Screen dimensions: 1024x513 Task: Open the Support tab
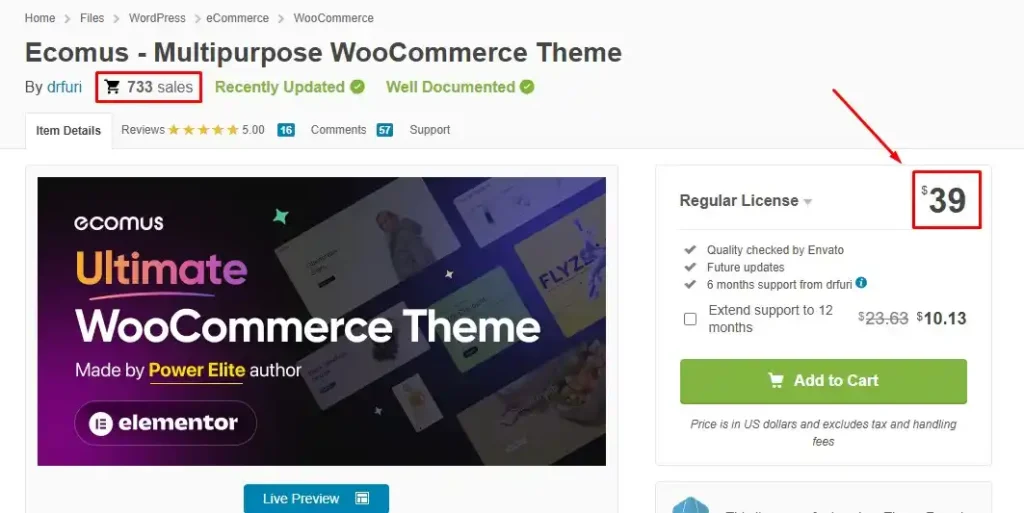coord(430,130)
